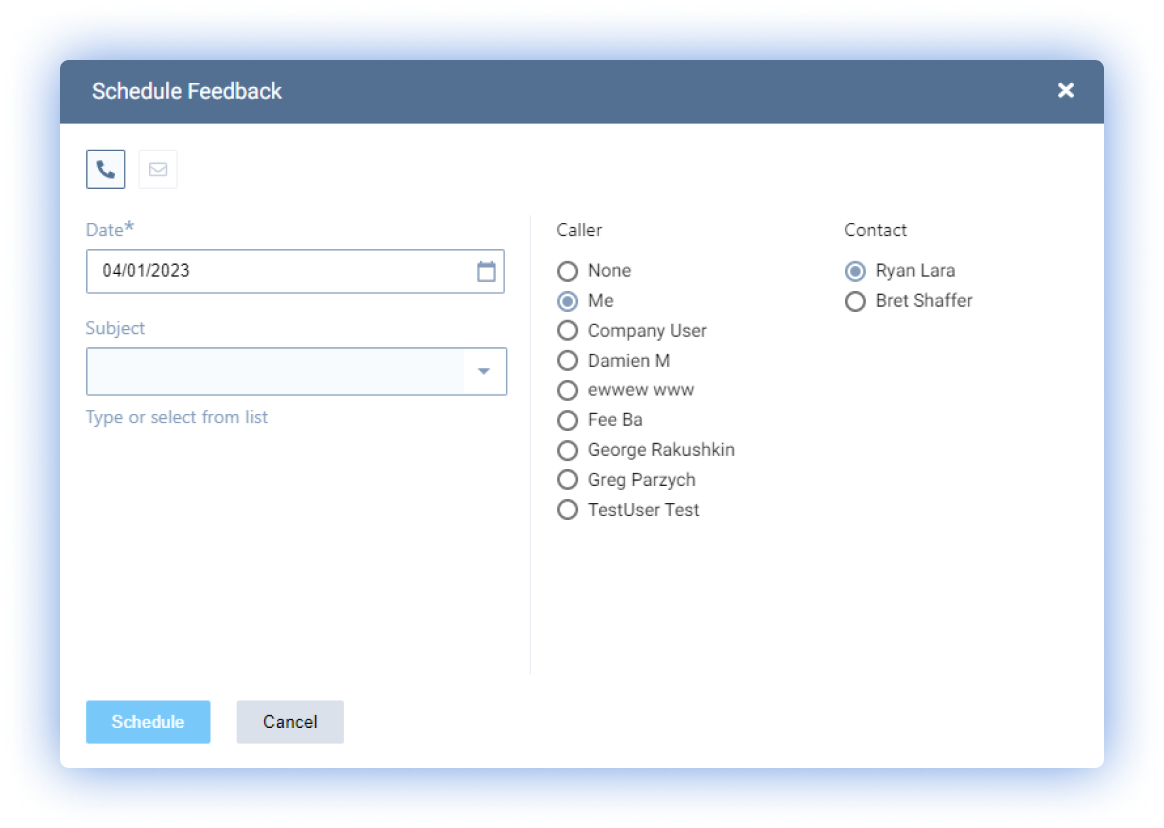Select George Rakushkin as caller

click(567, 450)
